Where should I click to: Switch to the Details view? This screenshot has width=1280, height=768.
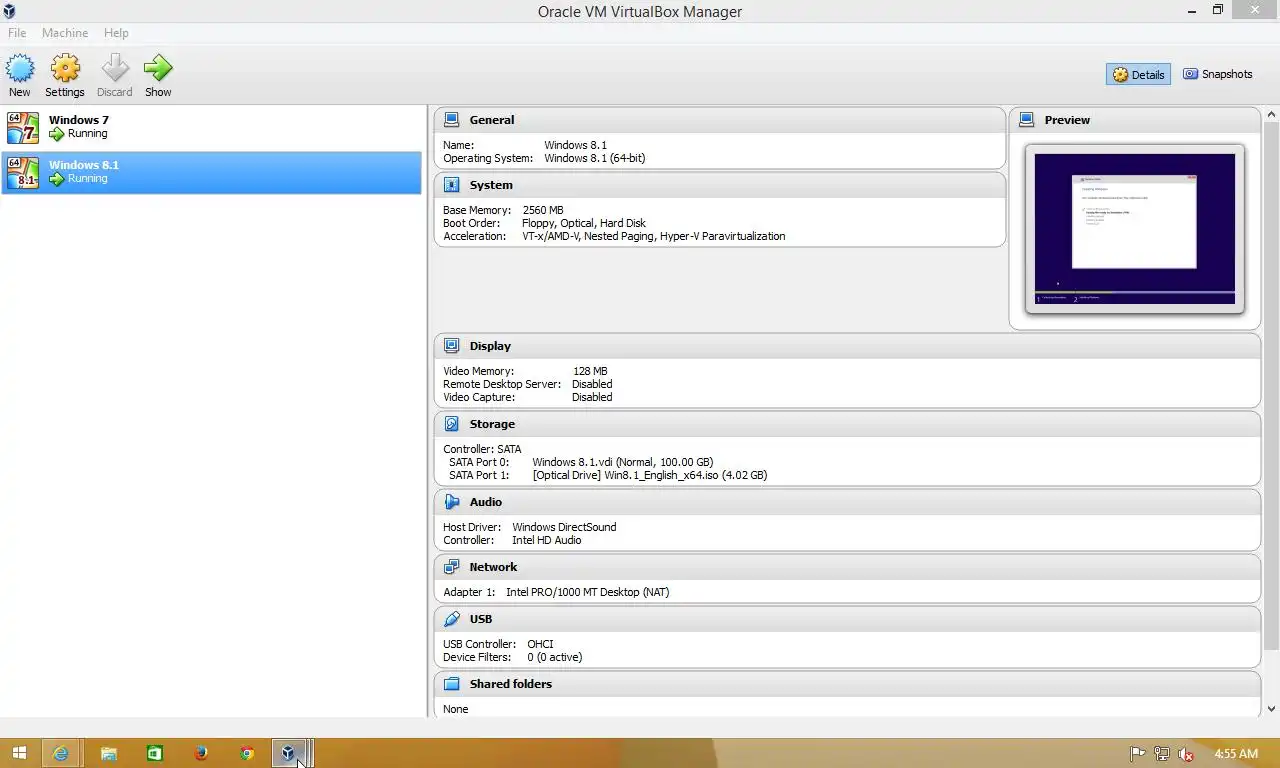(1138, 74)
